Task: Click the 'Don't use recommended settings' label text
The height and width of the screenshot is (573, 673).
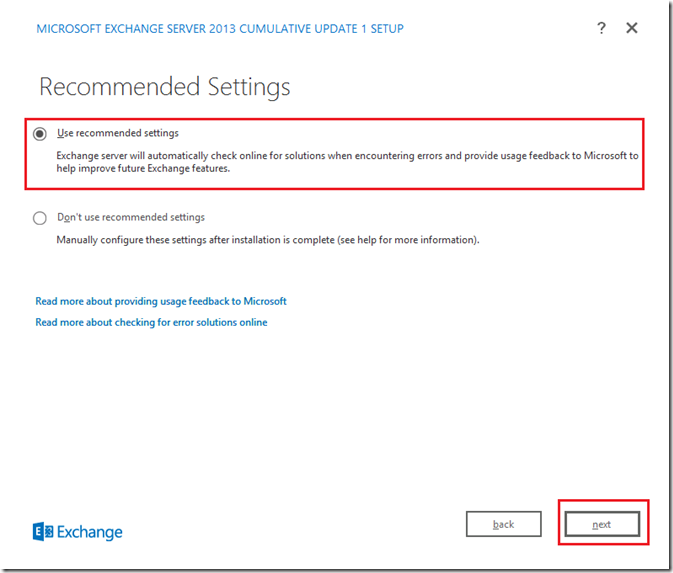Action: pos(131,217)
